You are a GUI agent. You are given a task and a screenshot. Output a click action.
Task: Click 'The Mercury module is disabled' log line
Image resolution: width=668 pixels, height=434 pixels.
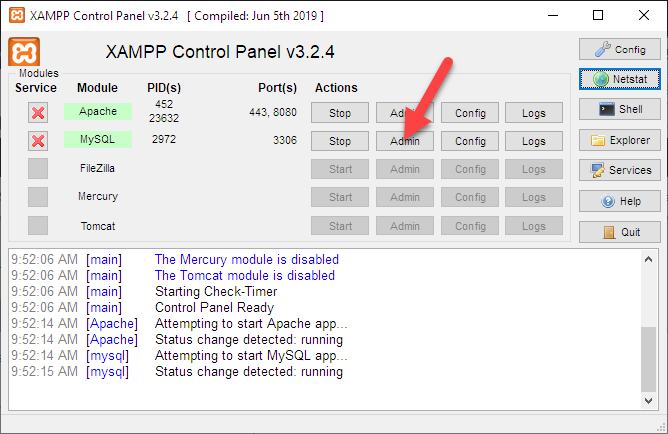click(x=247, y=259)
